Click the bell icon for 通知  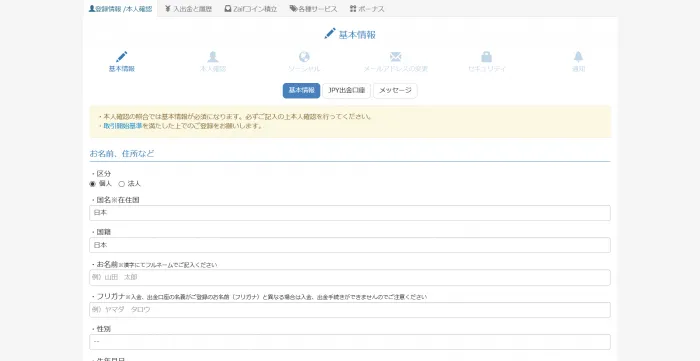coord(579,57)
